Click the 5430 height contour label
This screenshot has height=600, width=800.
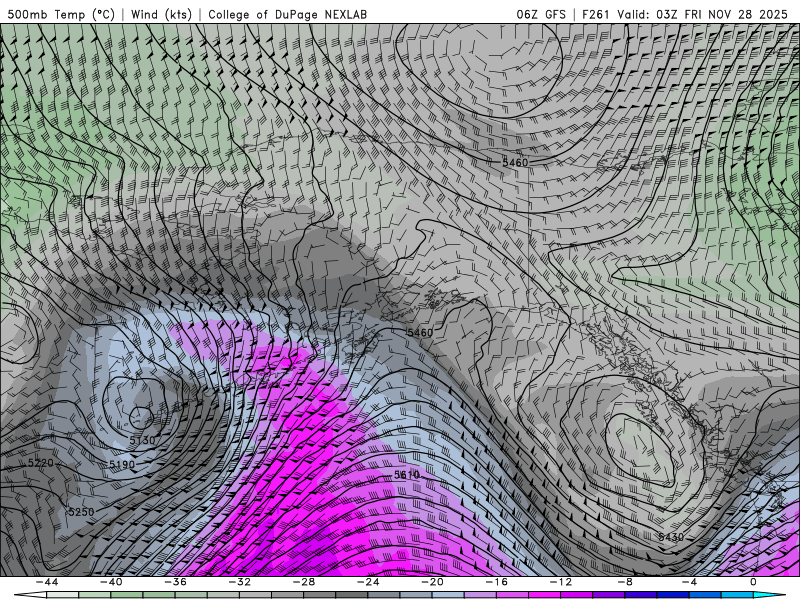[x=670, y=537]
